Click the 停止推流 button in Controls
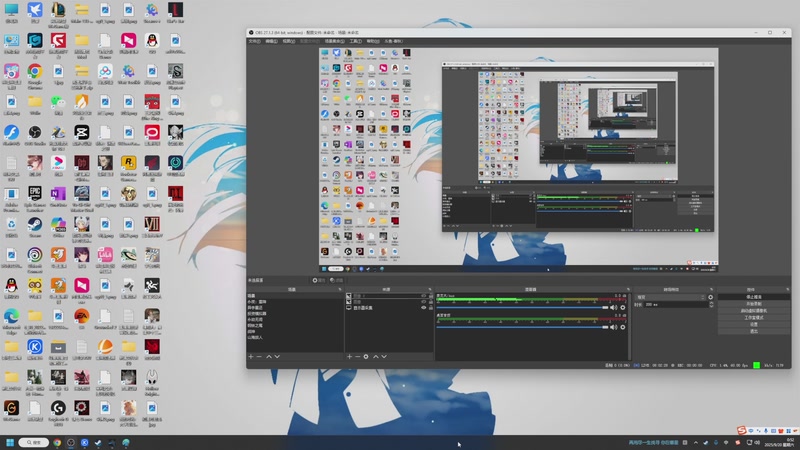The image size is (800, 450). 754,297
